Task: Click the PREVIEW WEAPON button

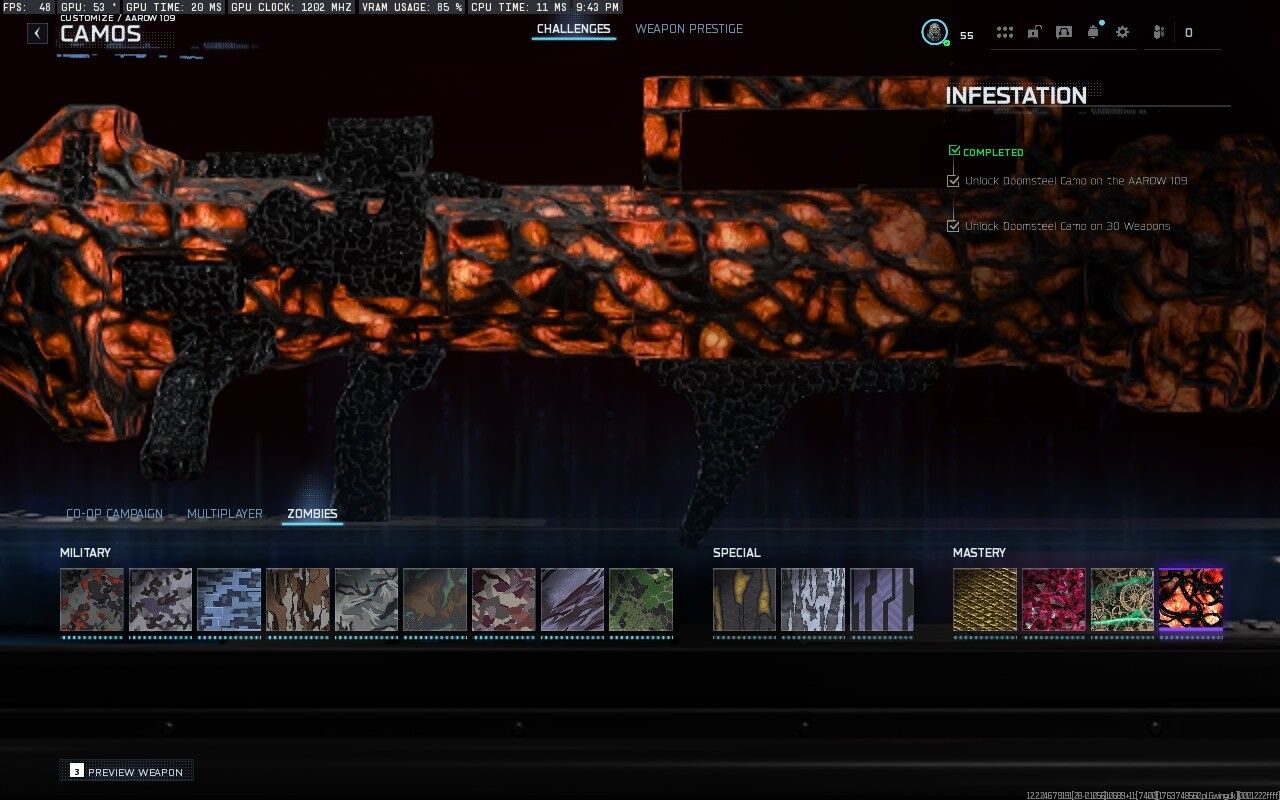Action: [126, 771]
